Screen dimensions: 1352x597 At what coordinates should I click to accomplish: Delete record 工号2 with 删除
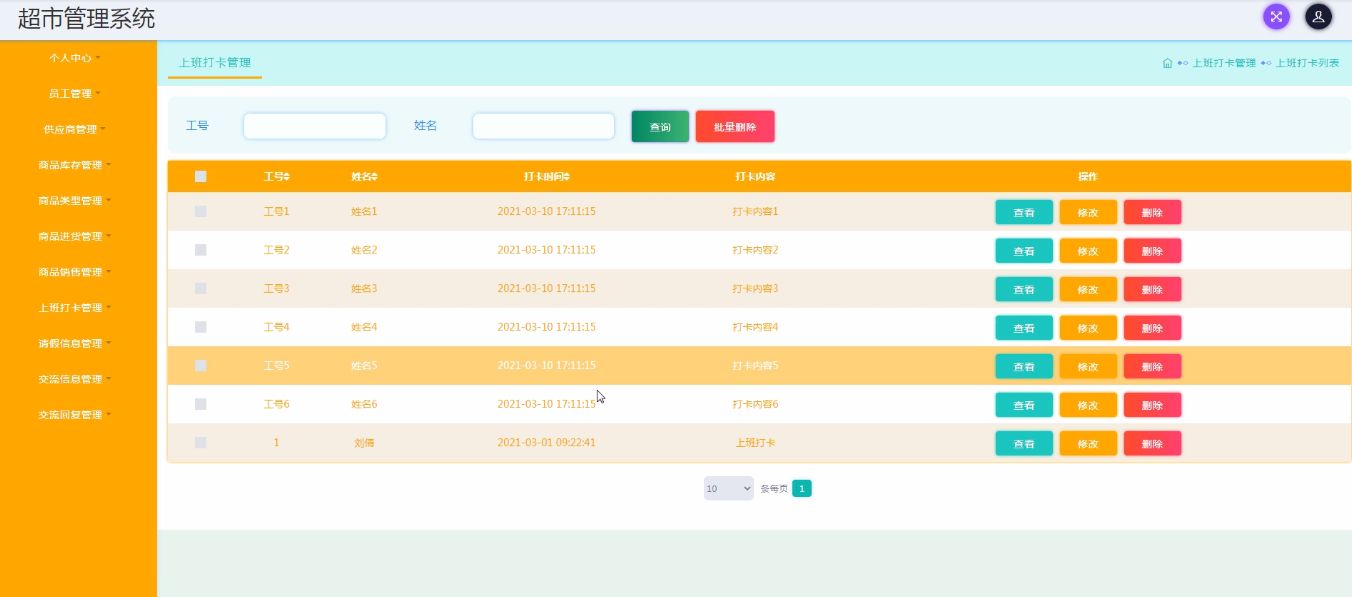pos(1152,251)
